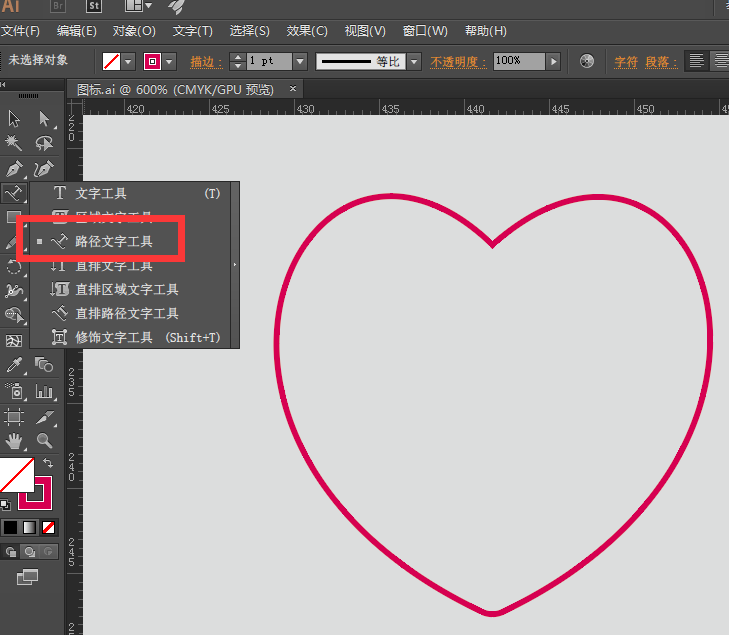The height and width of the screenshot is (635, 729).
Task: Enable Draw Inside mode
Action: tap(48, 552)
